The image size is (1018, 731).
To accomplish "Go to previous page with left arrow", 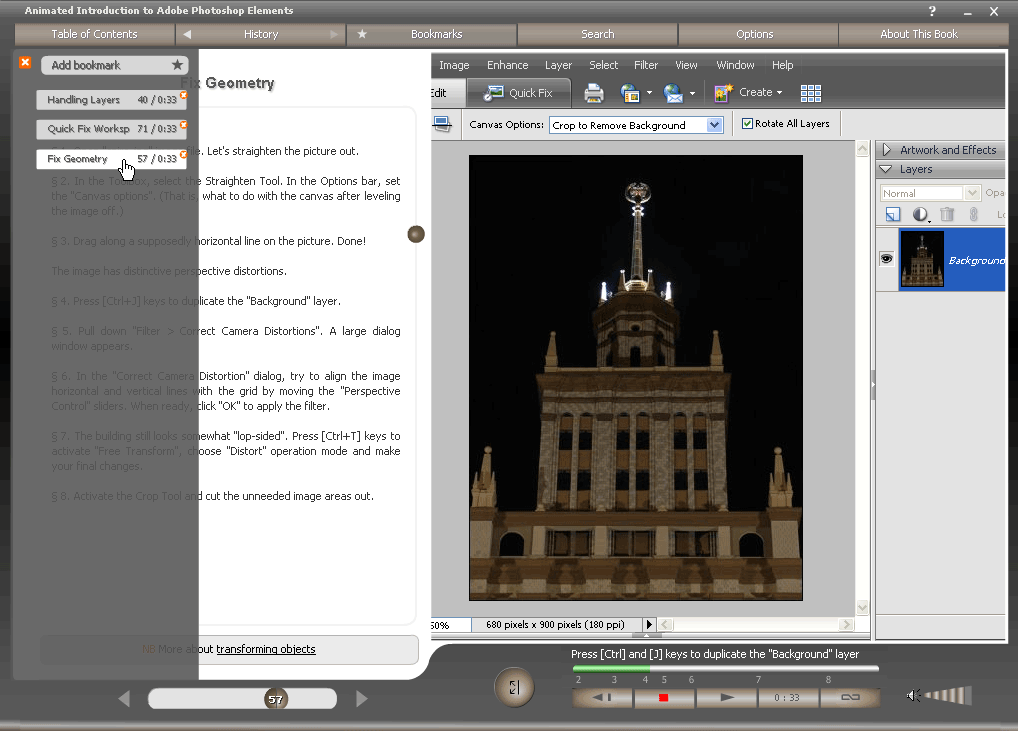I will pos(124,699).
